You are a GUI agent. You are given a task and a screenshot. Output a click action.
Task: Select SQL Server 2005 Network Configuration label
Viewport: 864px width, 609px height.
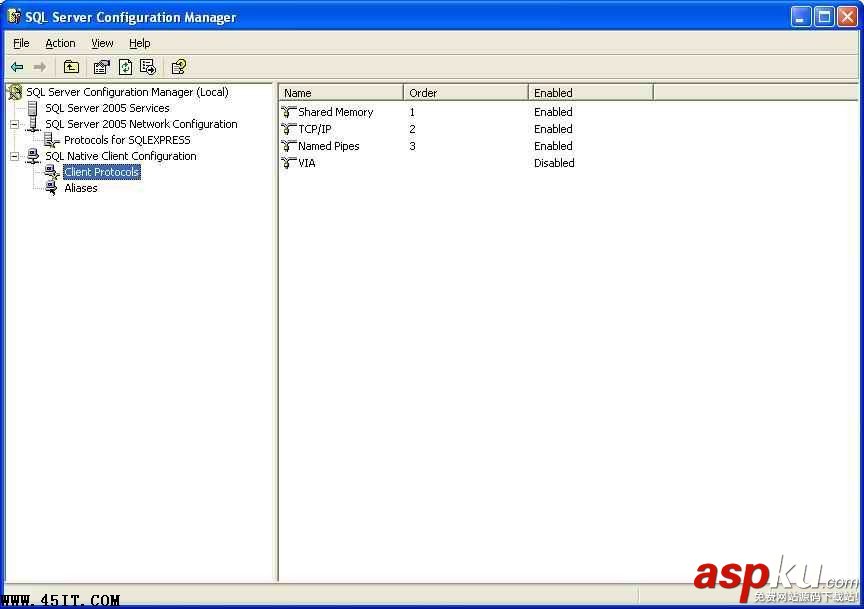pos(141,124)
